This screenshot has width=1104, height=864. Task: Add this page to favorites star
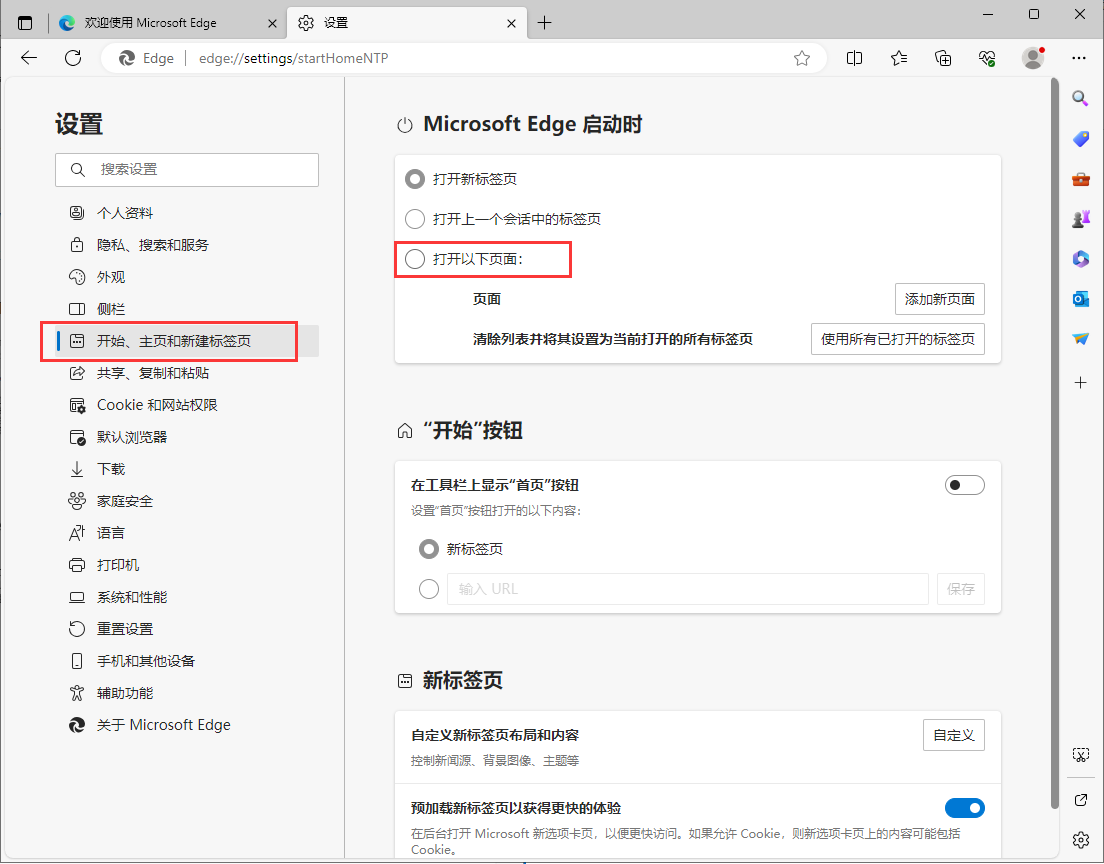801,58
